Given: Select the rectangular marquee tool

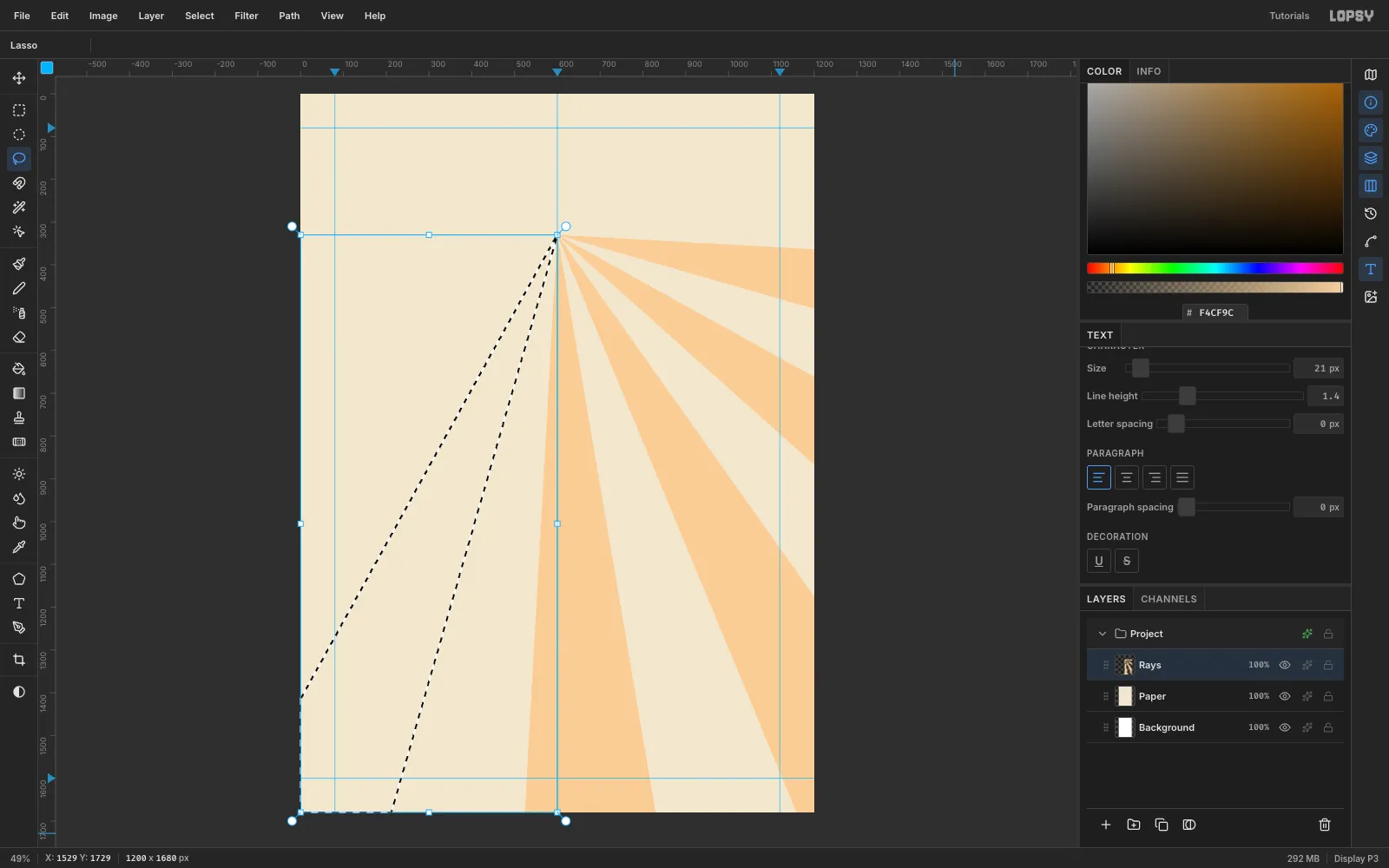Looking at the screenshot, I should [x=19, y=110].
